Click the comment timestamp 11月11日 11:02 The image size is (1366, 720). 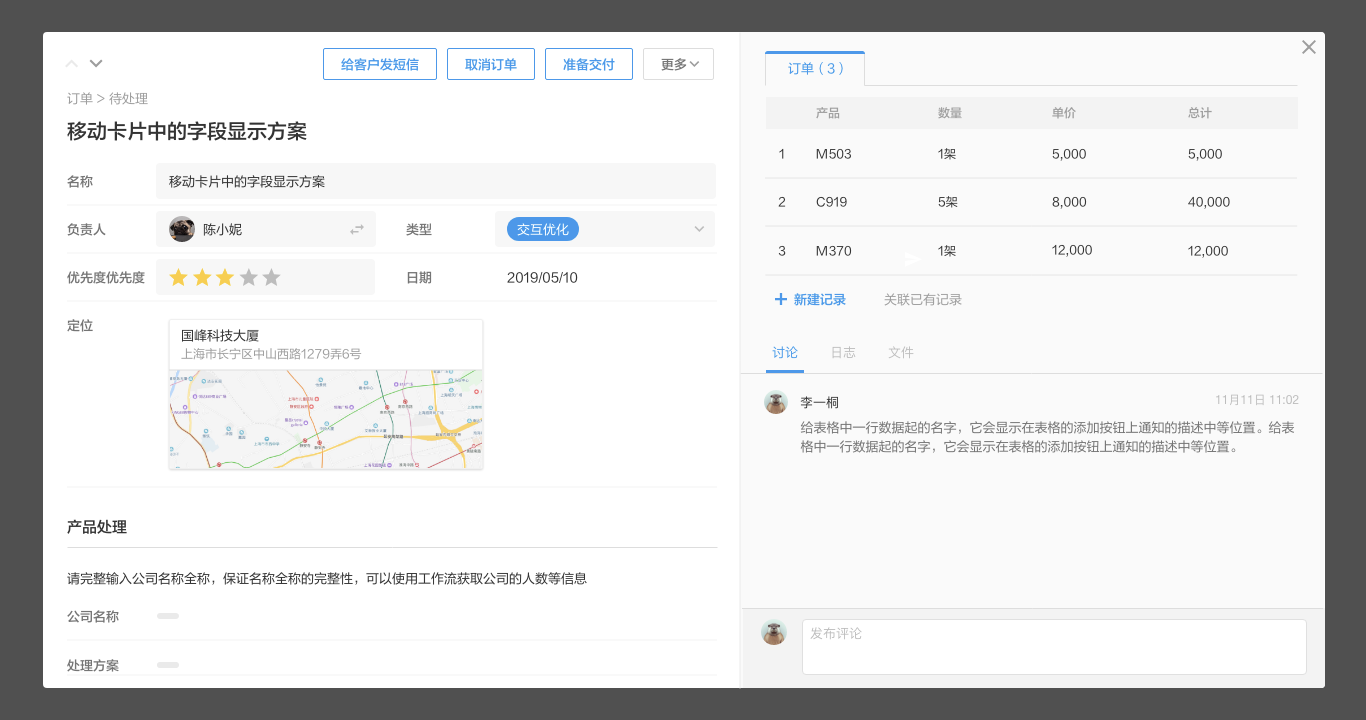coord(1257,400)
